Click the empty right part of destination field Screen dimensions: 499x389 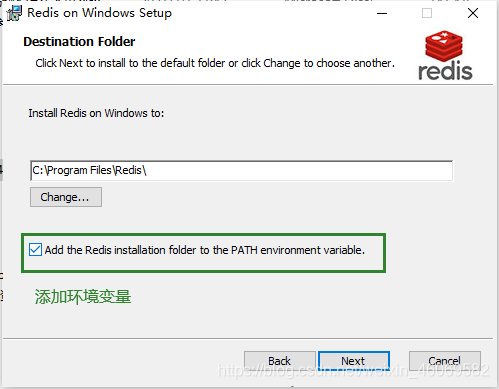click(x=300, y=171)
